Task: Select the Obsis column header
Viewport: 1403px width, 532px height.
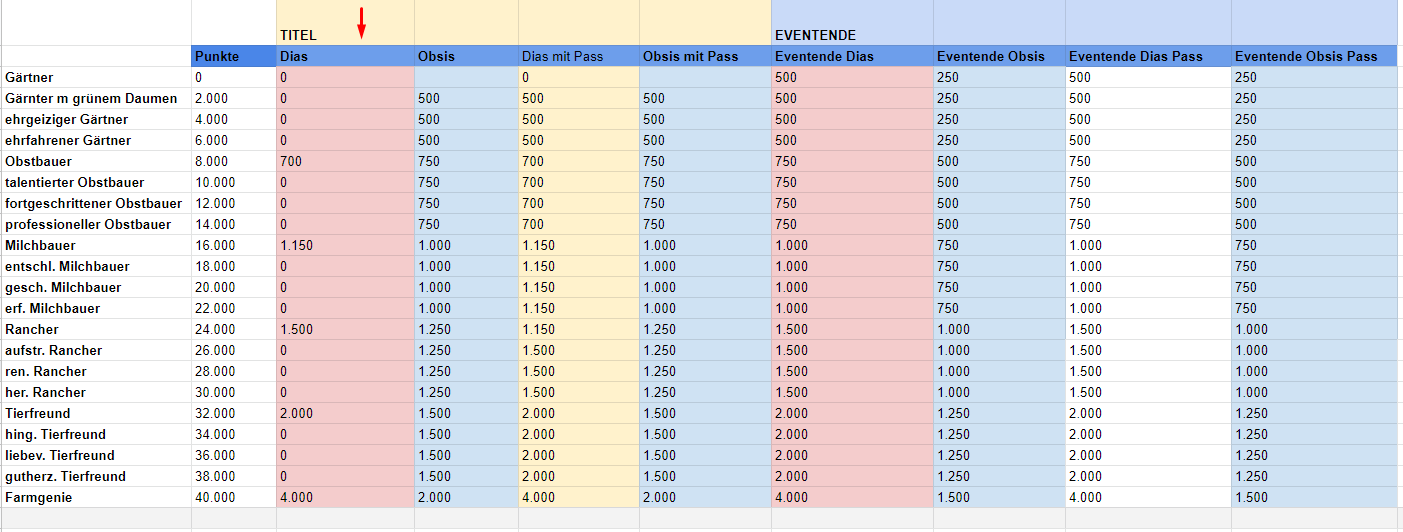Action: pyautogui.click(x=466, y=56)
